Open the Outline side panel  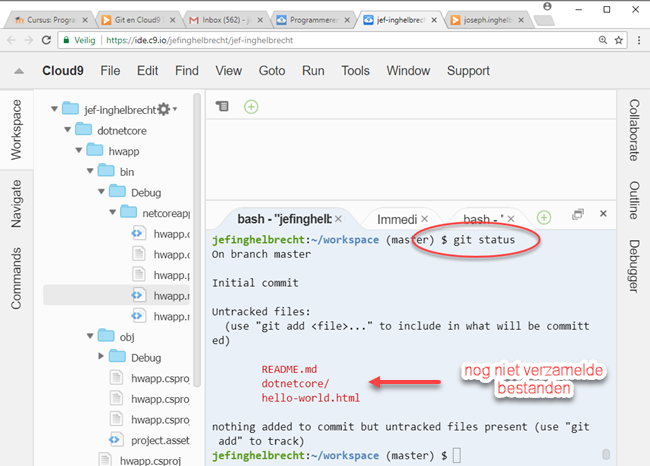coord(634,200)
